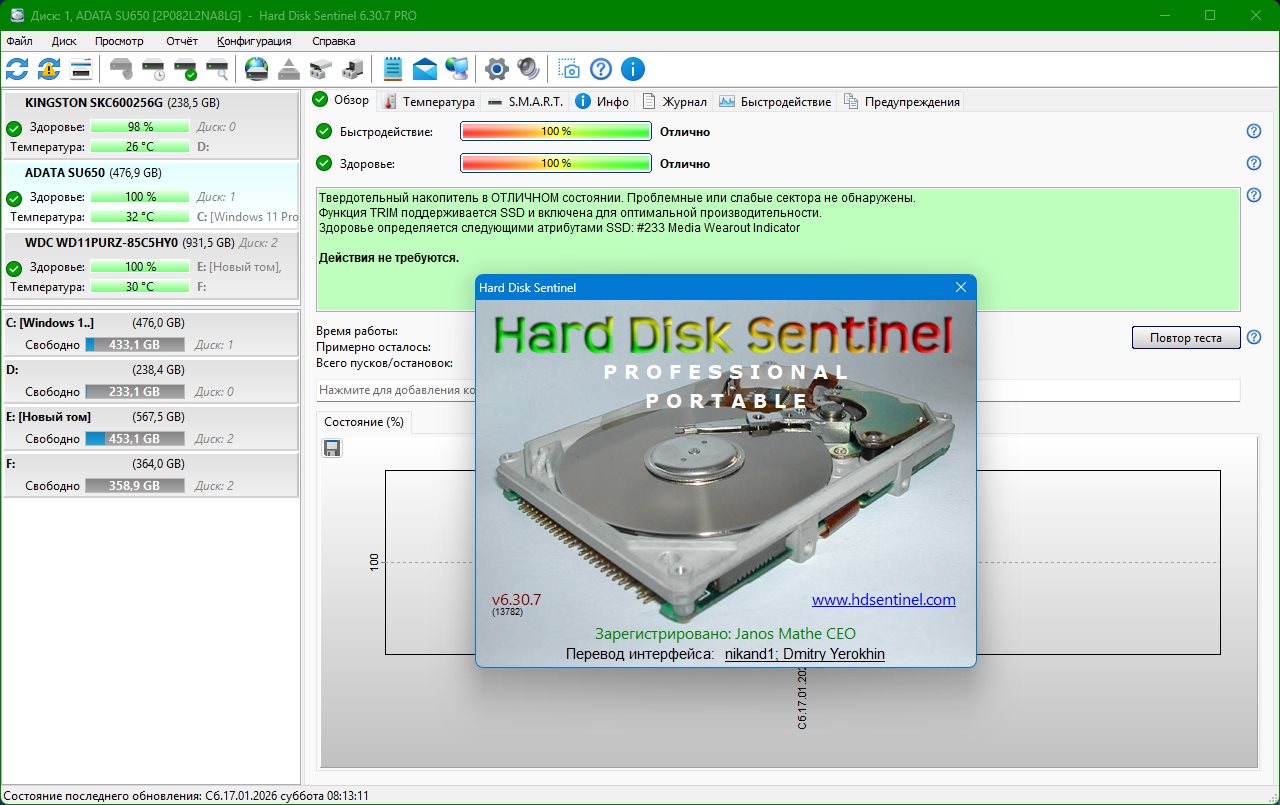Viewport: 1280px width, 805px height.
Task: Click the send email envelope icon
Action: pos(425,69)
